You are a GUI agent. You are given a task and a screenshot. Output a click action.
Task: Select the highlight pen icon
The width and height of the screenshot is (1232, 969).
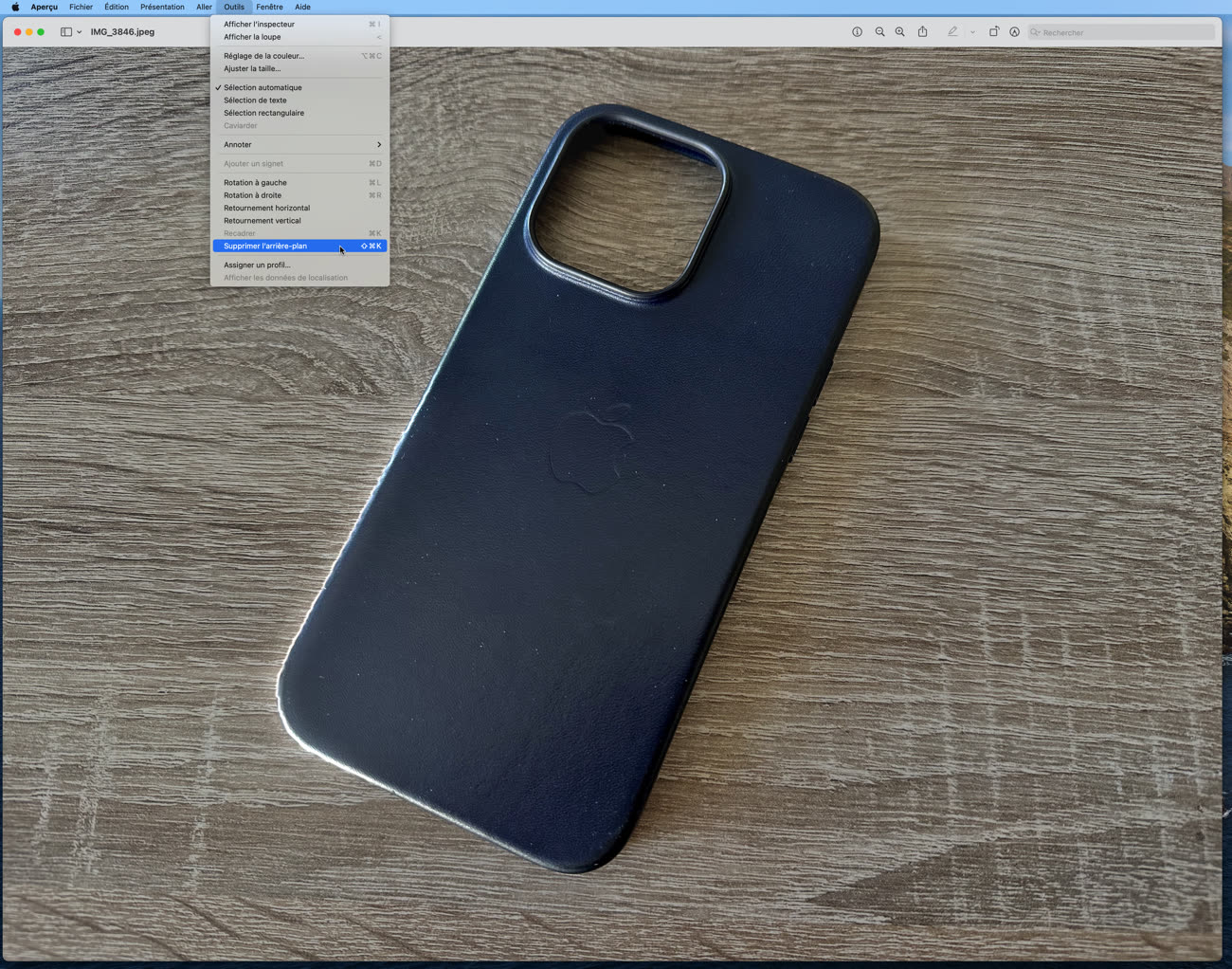point(952,31)
